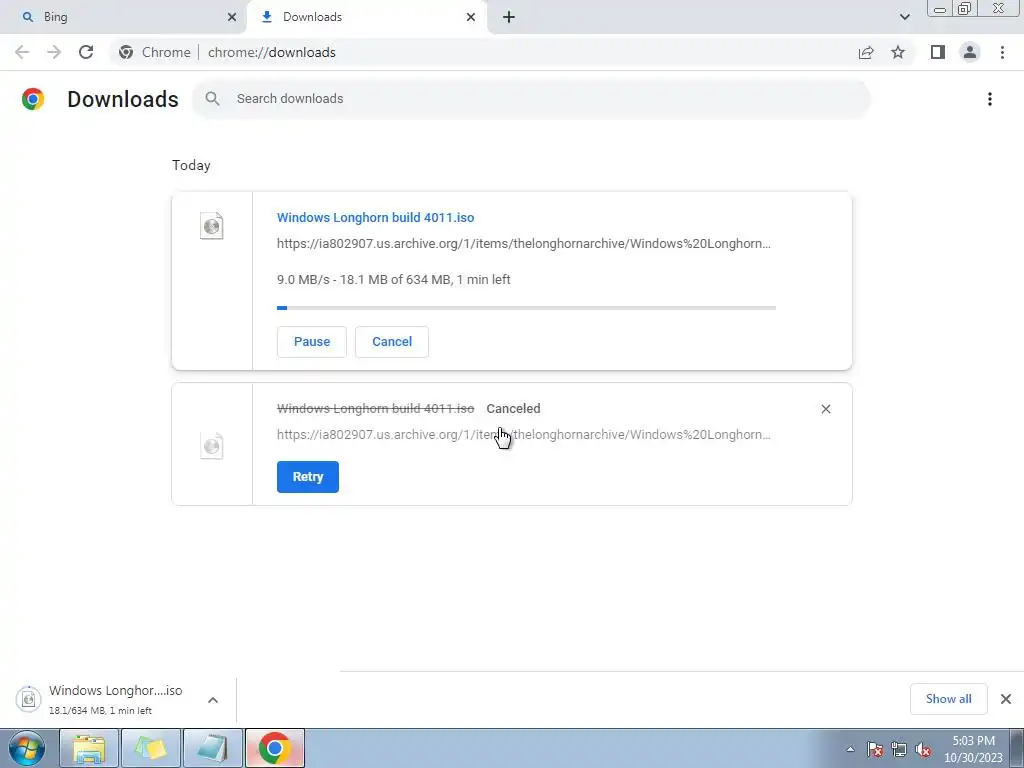
Task: Open the Windows Start menu
Action: [x=27, y=748]
